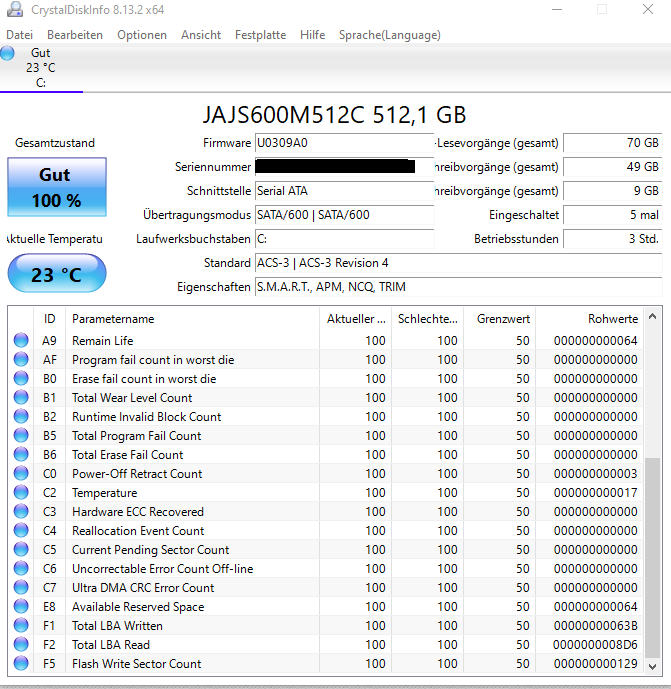Click status orb beside Total Wear Level Count
The height and width of the screenshot is (689, 671).
click(x=21, y=397)
